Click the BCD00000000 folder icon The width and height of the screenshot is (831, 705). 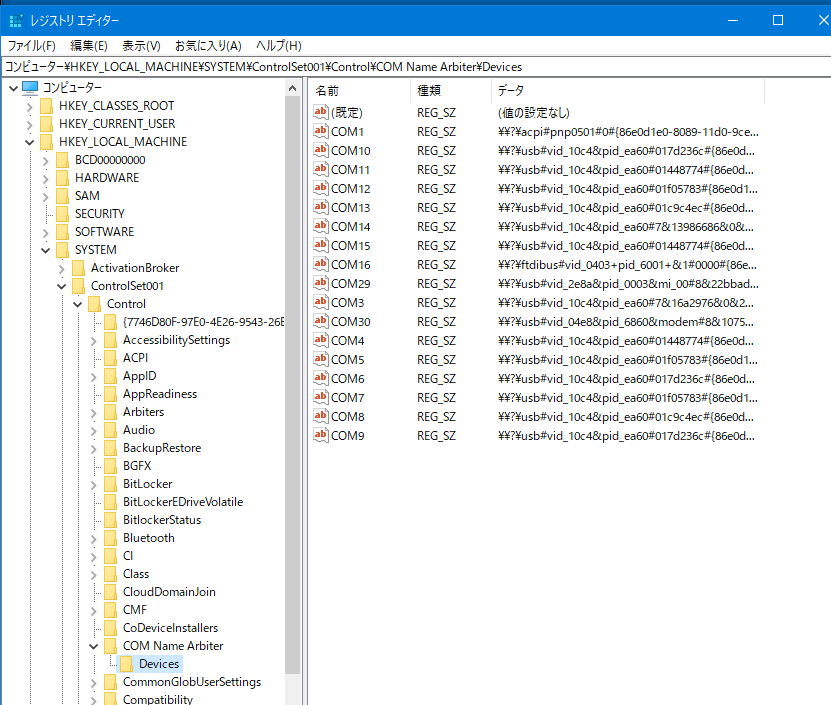click(63, 160)
